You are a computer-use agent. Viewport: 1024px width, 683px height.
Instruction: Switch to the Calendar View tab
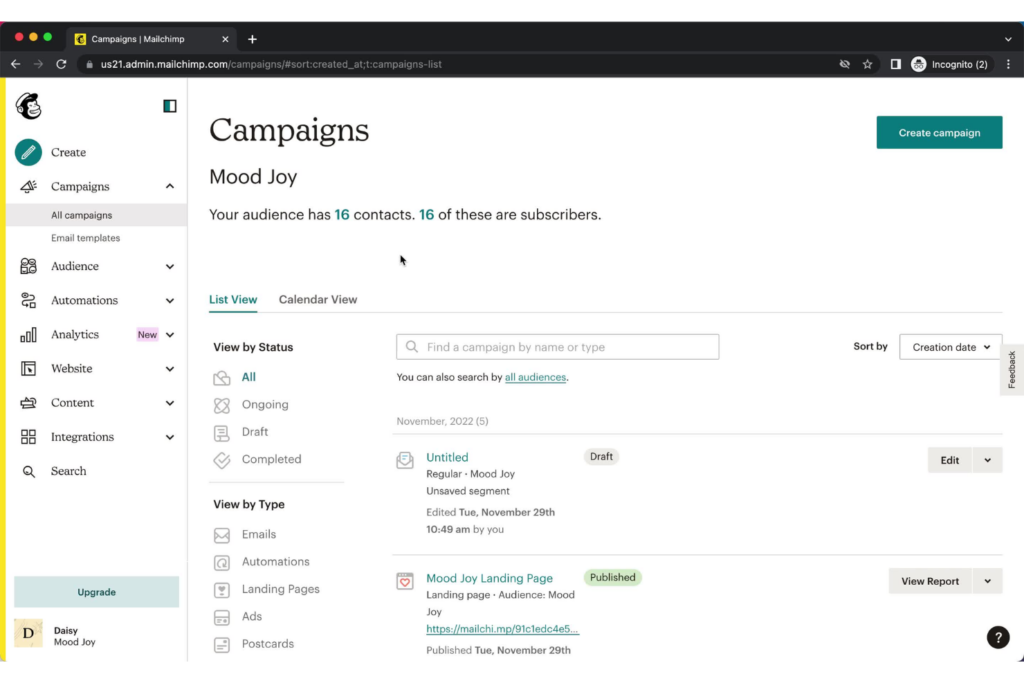coord(318,300)
